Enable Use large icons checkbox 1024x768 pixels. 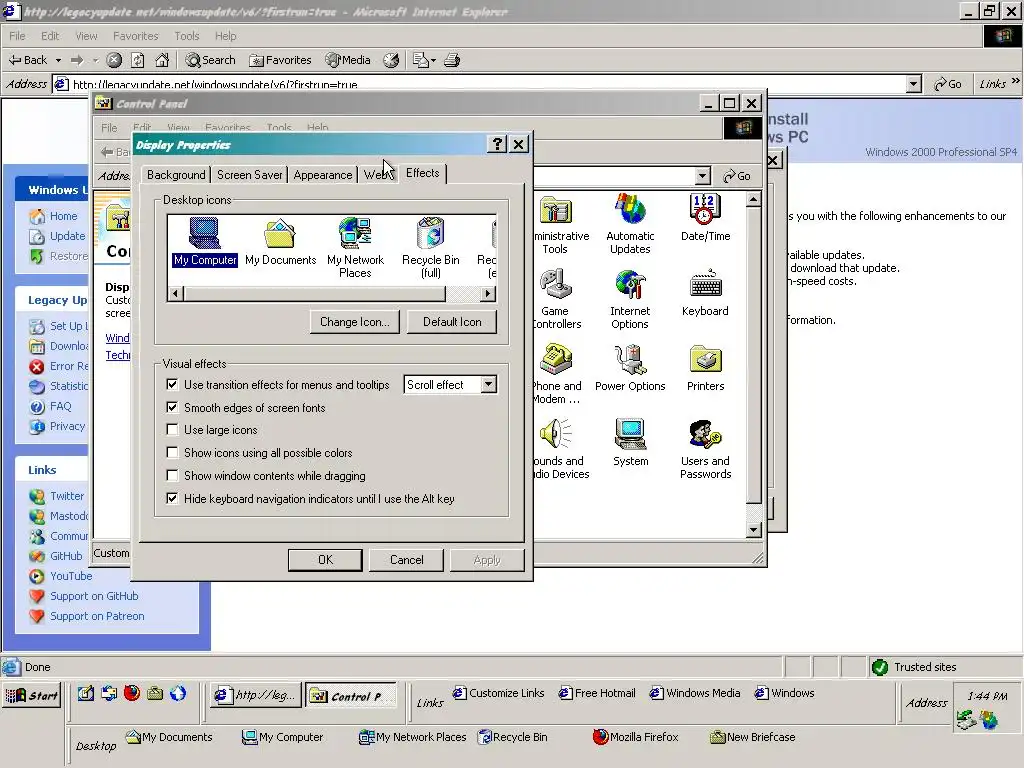tap(172, 429)
